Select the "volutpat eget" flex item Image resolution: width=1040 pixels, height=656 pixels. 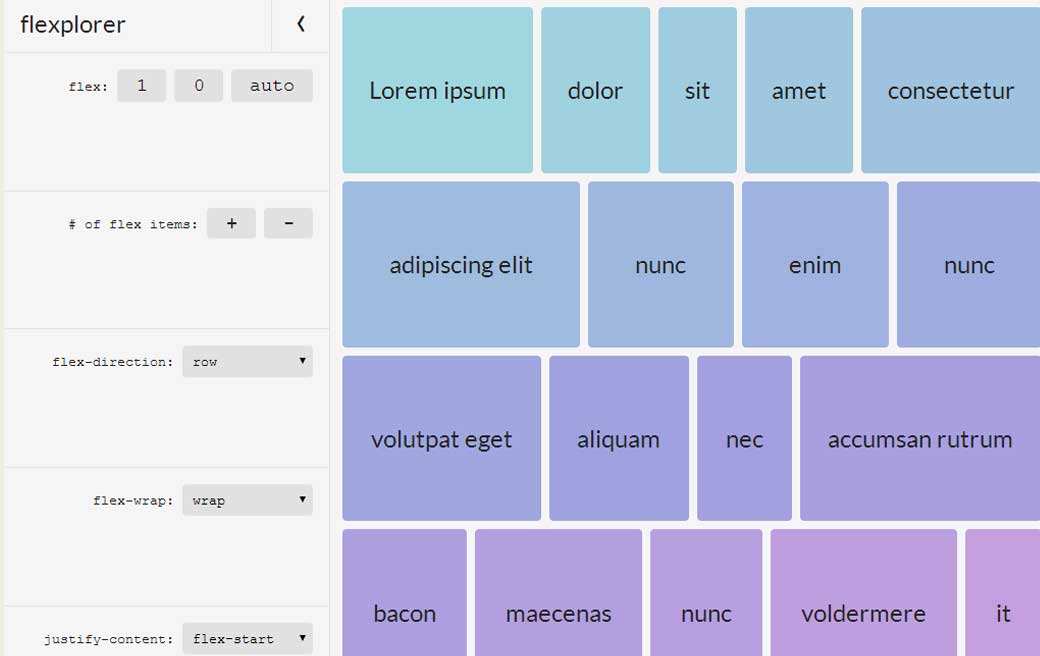(x=441, y=439)
